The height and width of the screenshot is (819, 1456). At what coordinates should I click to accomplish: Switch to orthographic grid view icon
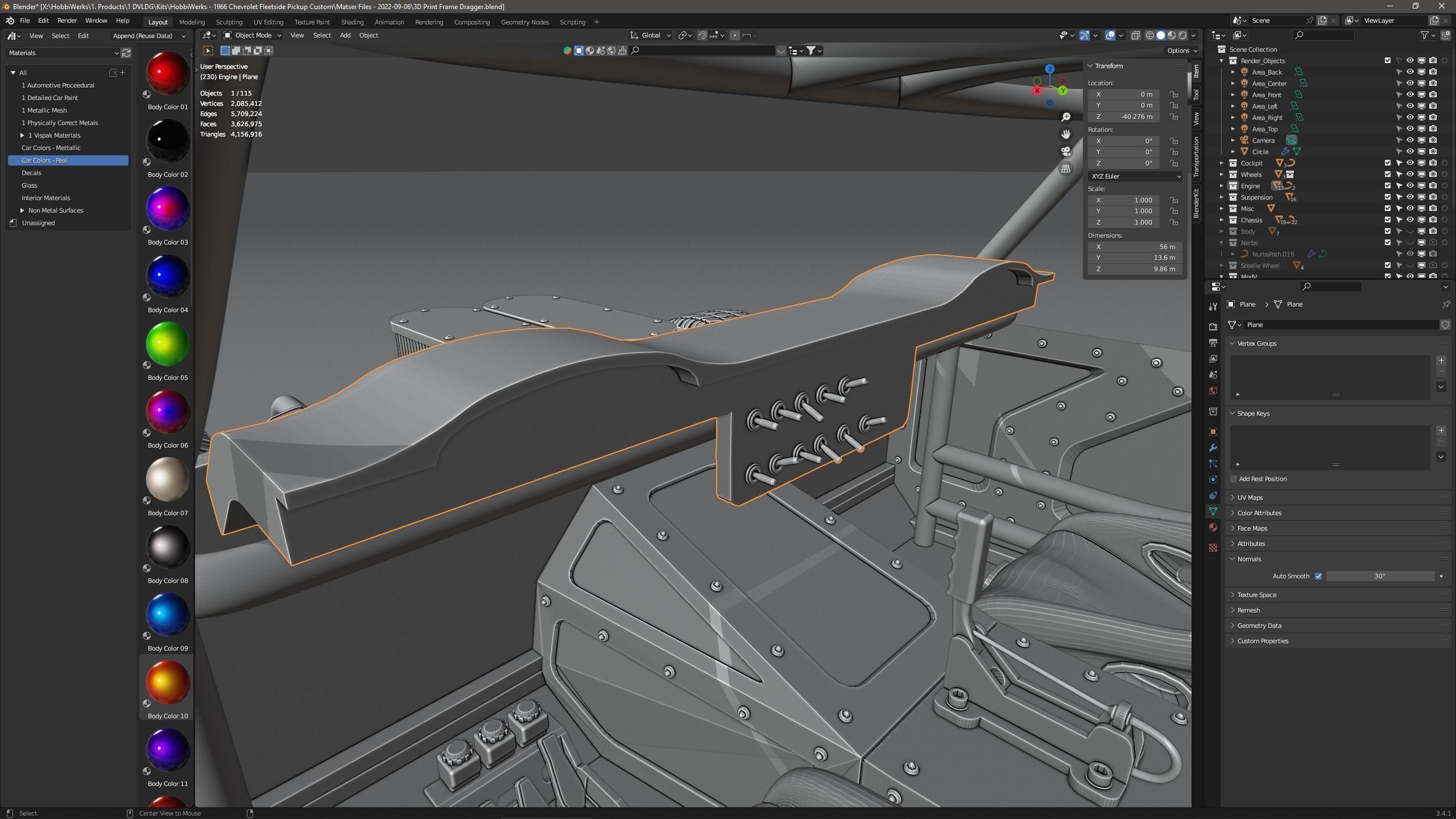coord(1066,169)
